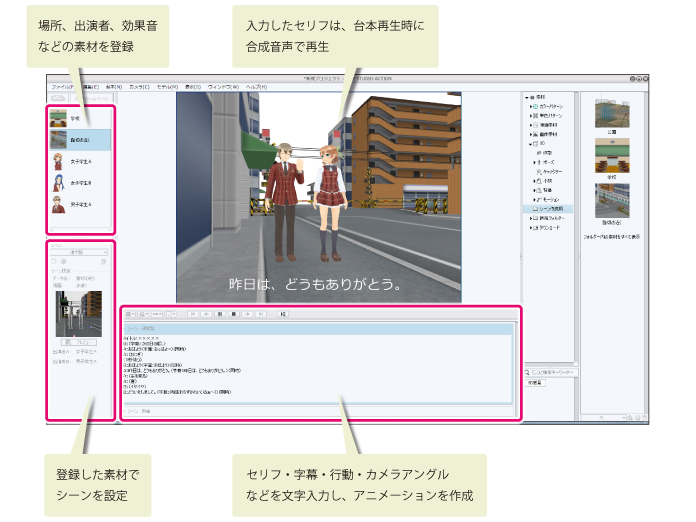
Task: Select the 女子学生A character icon
Action: 58,161
